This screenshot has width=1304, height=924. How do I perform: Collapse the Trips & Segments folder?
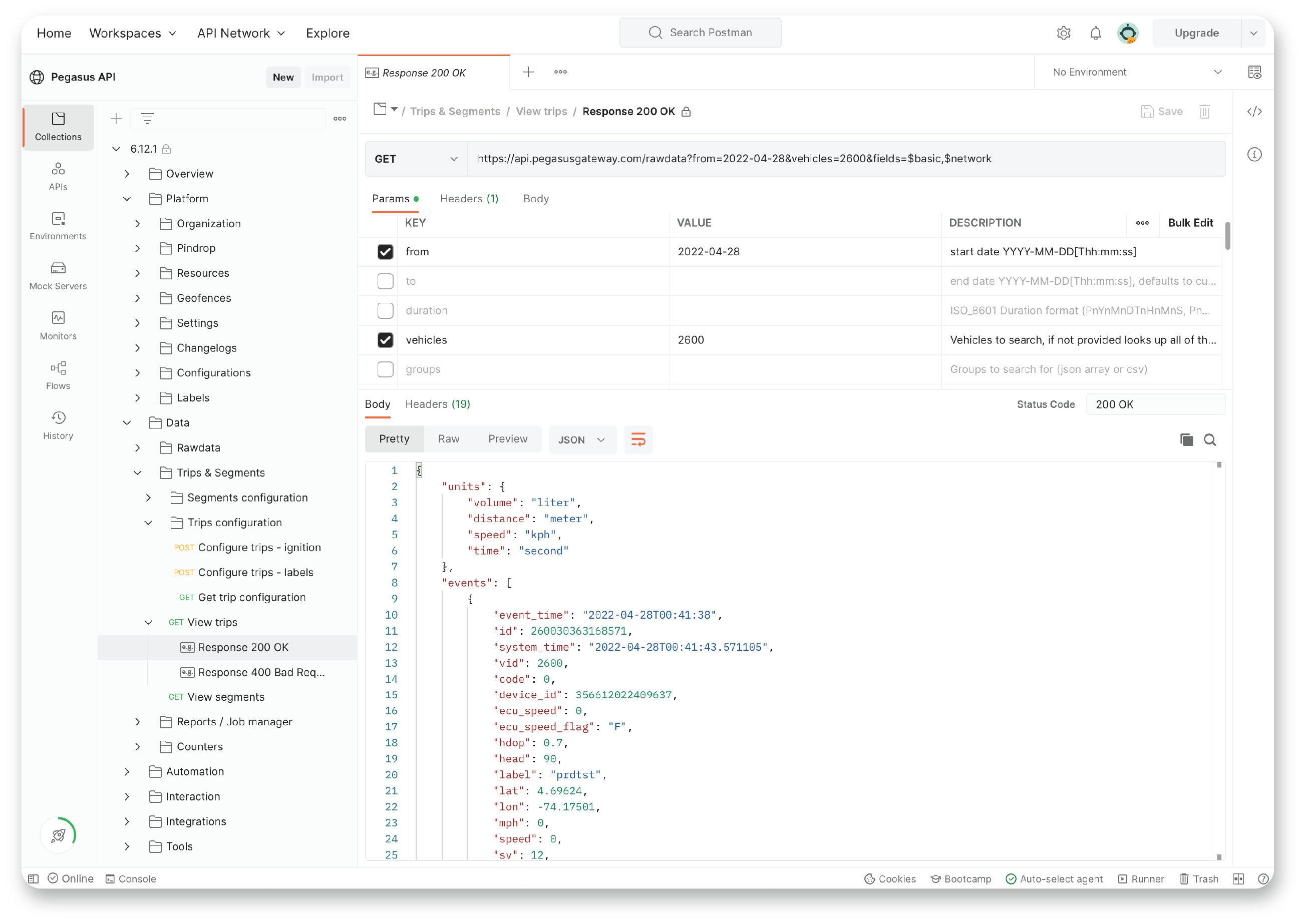138,473
